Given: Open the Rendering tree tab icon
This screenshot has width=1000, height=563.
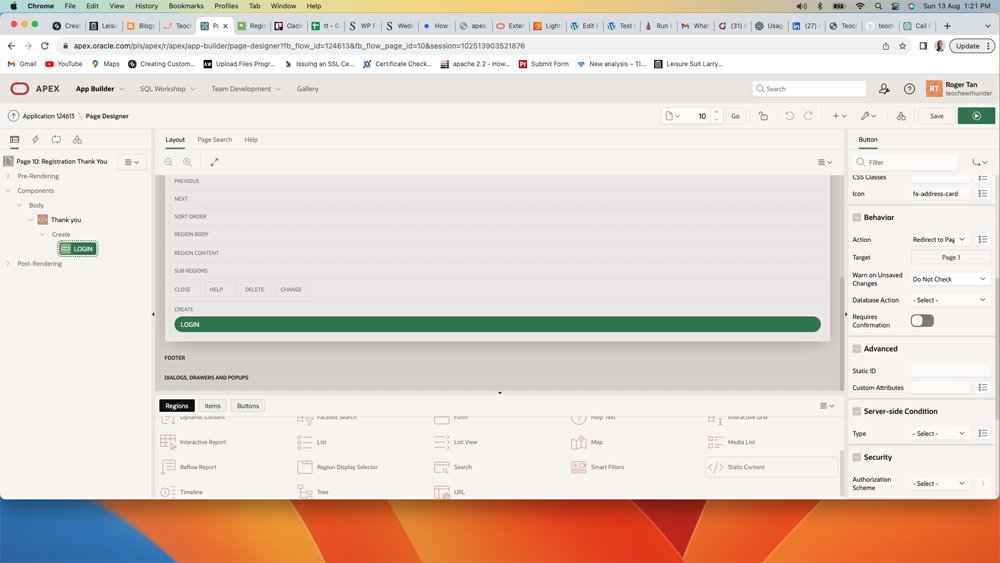Looking at the screenshot, I should [x=15, y=140].
